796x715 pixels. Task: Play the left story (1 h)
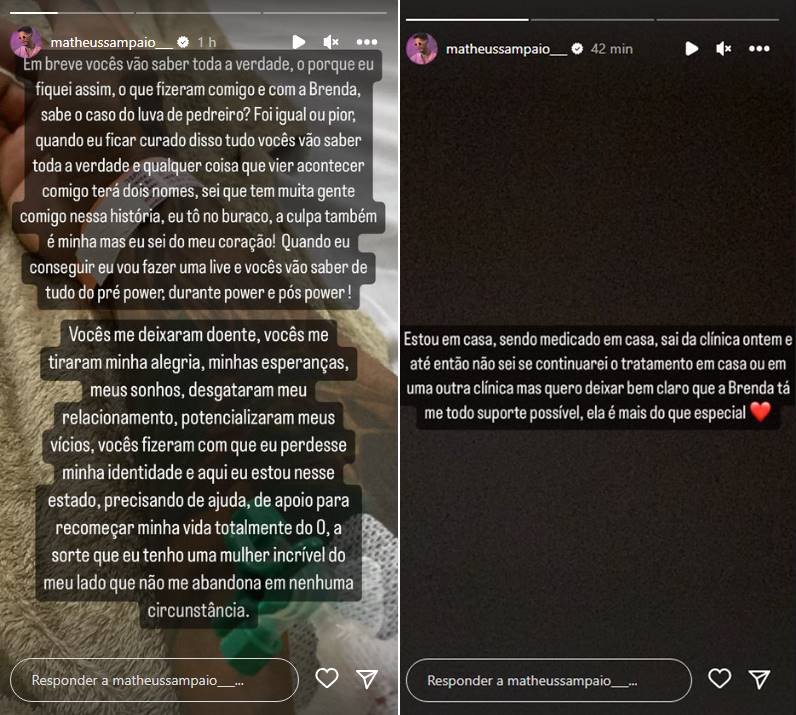click(x=299, y=42)
